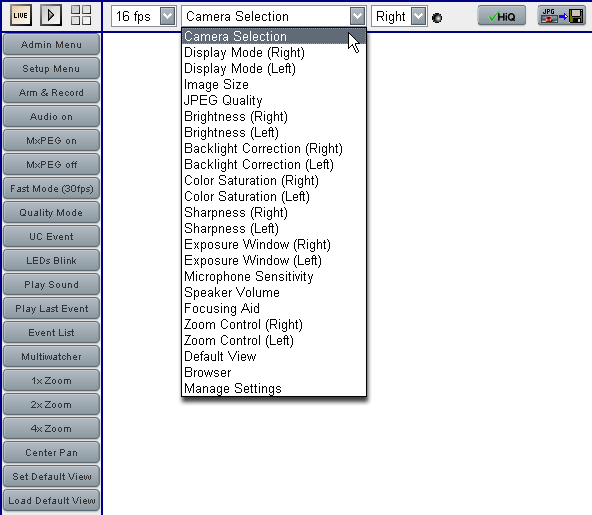
Task: Choose Microphone Sensitivity option
Action: pos(274,276)
